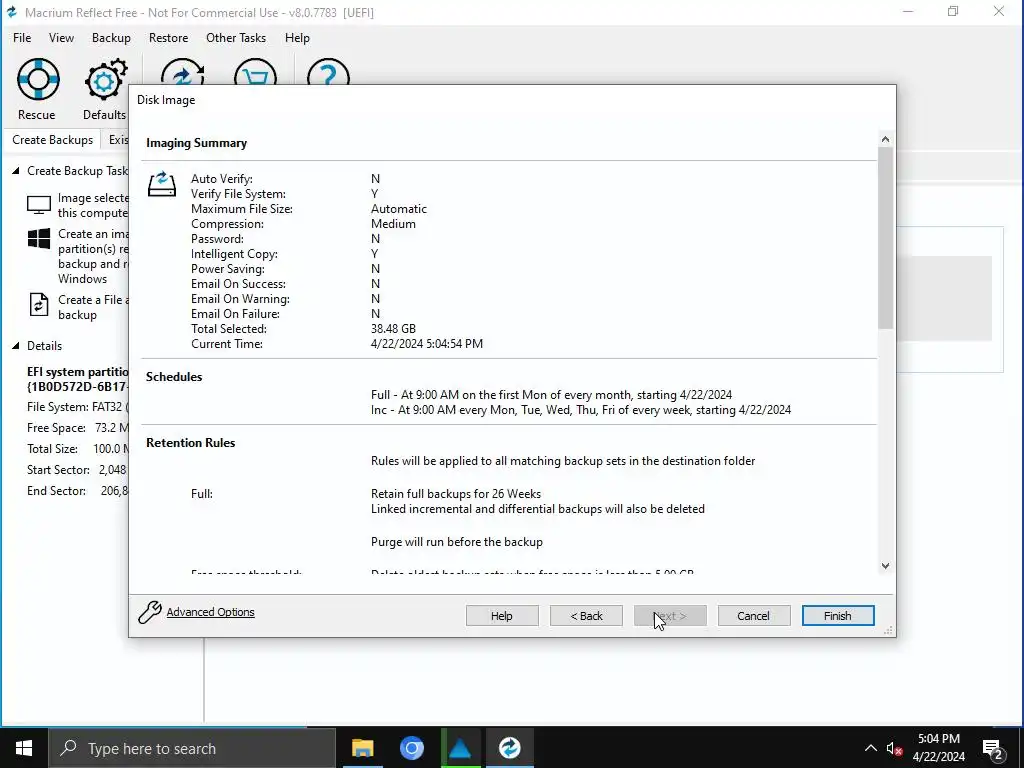
Task: Click the Current Time value
Action: pos(426,344)
